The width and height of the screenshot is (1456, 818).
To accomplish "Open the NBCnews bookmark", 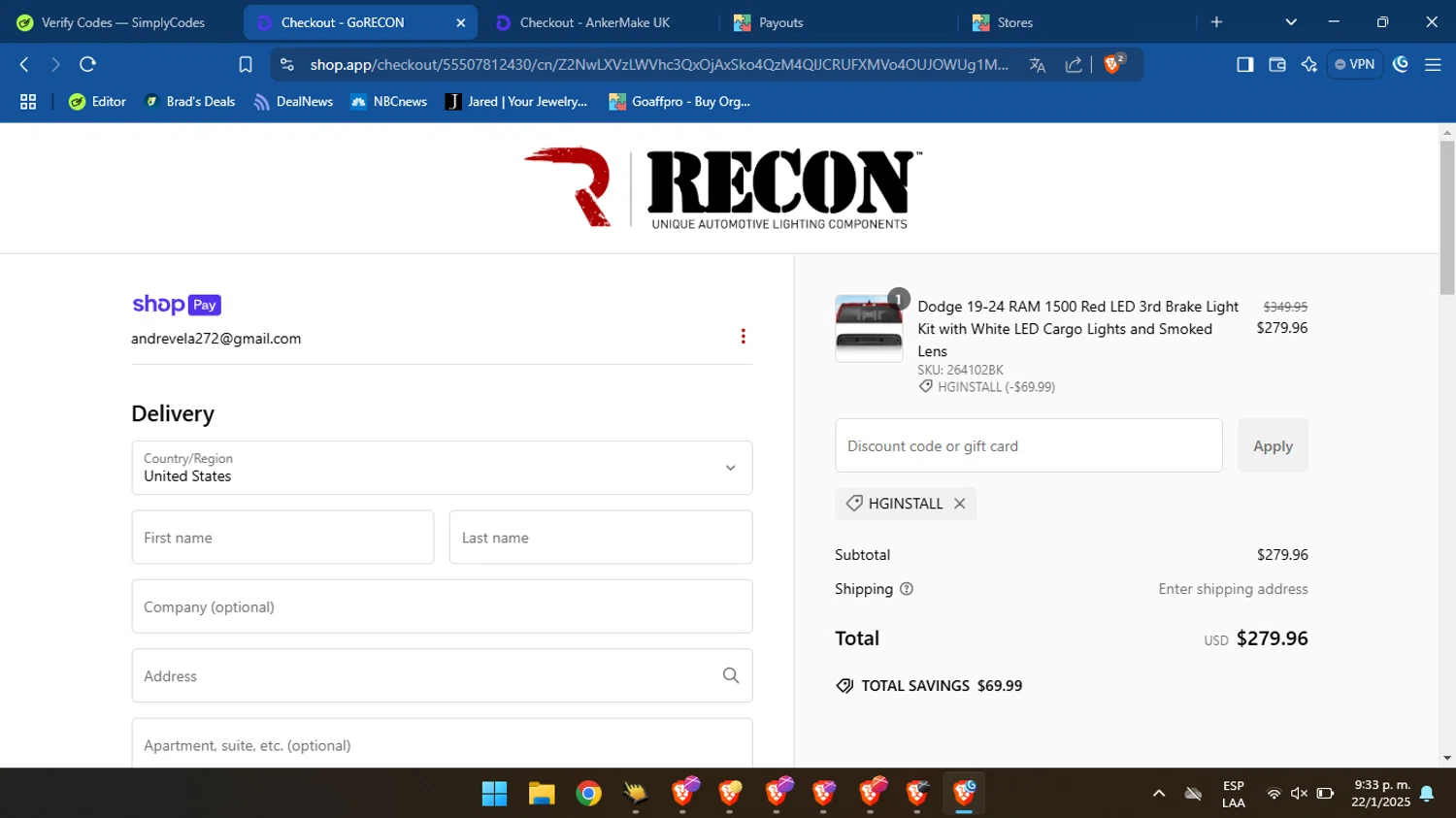I will [x=388, y=102].
